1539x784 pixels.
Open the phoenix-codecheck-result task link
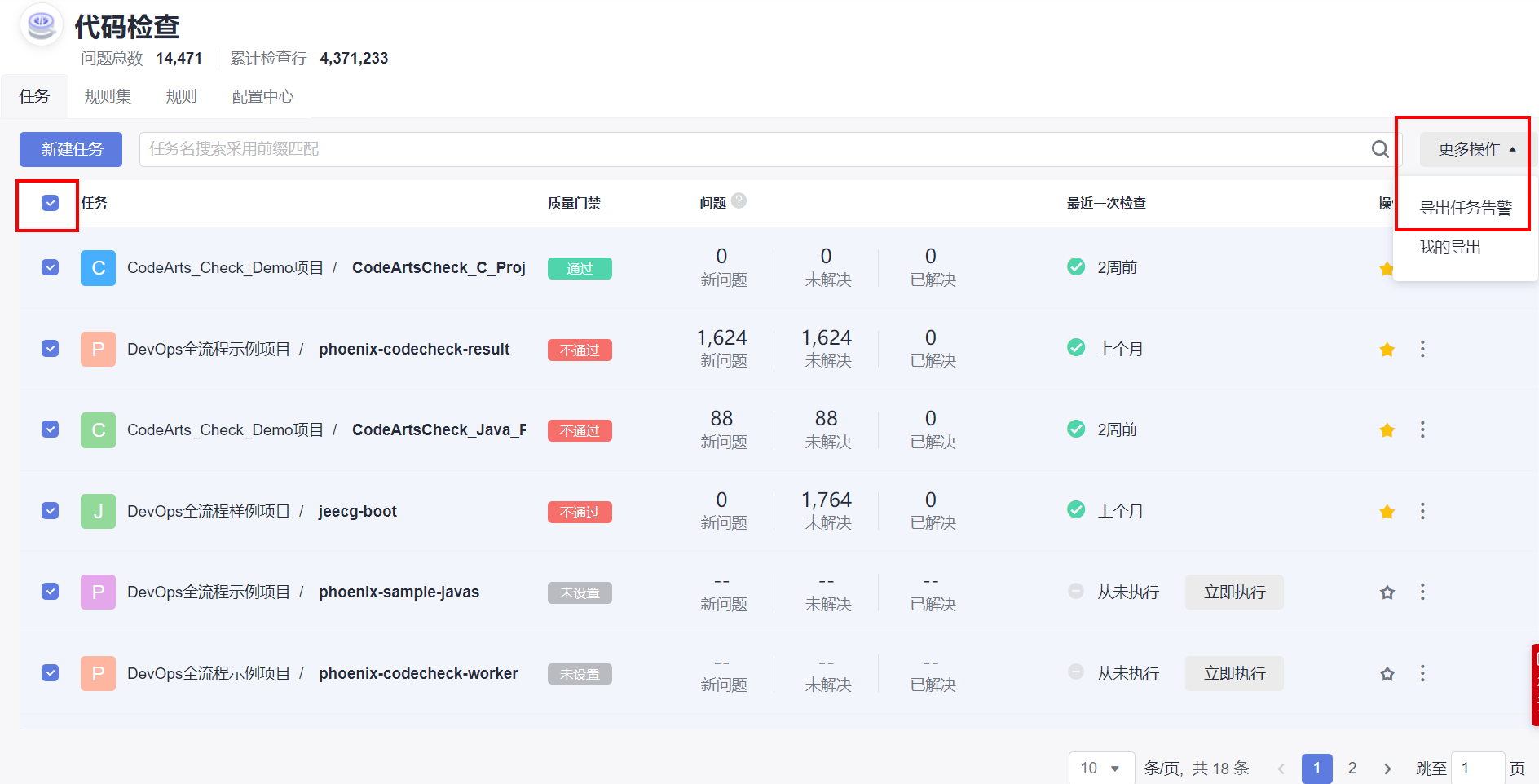(x=414, y=349)
